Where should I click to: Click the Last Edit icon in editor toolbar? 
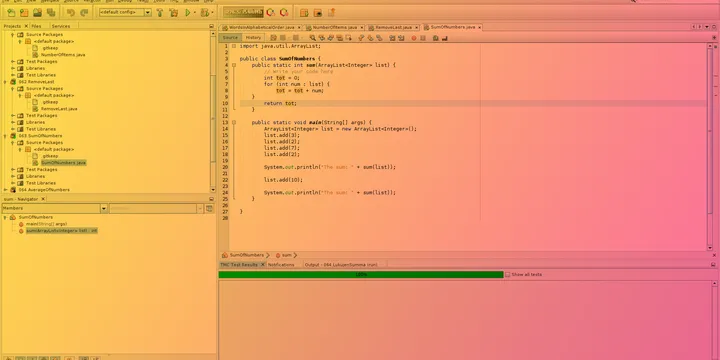click(273, 38)
